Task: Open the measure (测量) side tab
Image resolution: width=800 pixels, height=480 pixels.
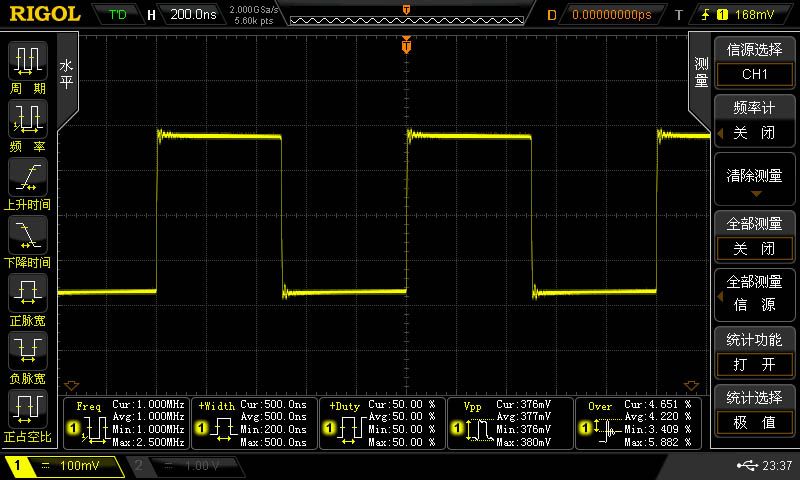Action: 701,72
